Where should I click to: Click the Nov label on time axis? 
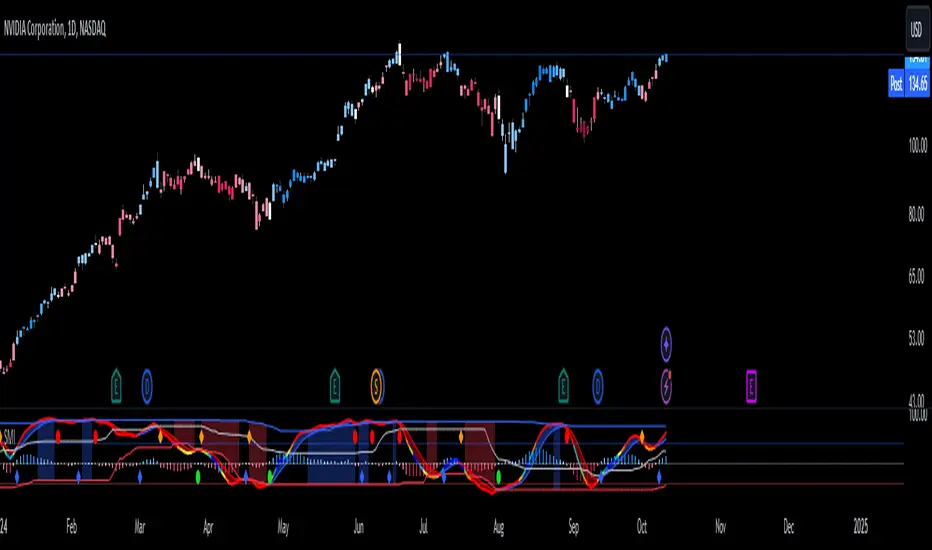point(720,526)
